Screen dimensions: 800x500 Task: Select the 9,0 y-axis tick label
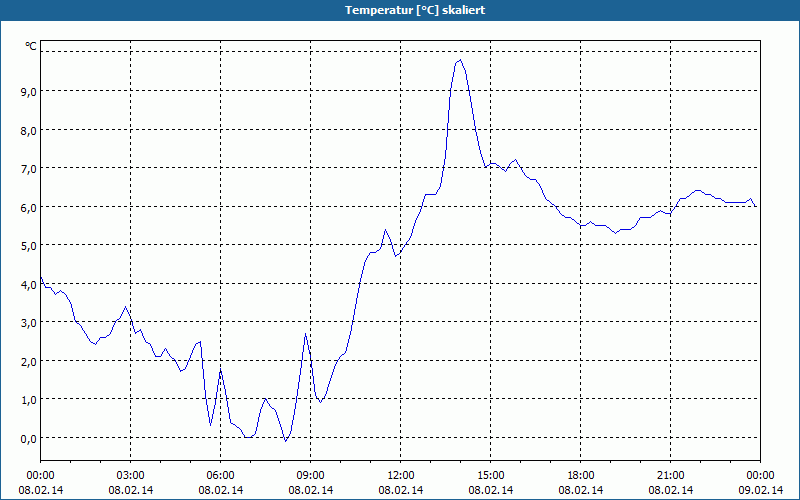coord(30,92)
